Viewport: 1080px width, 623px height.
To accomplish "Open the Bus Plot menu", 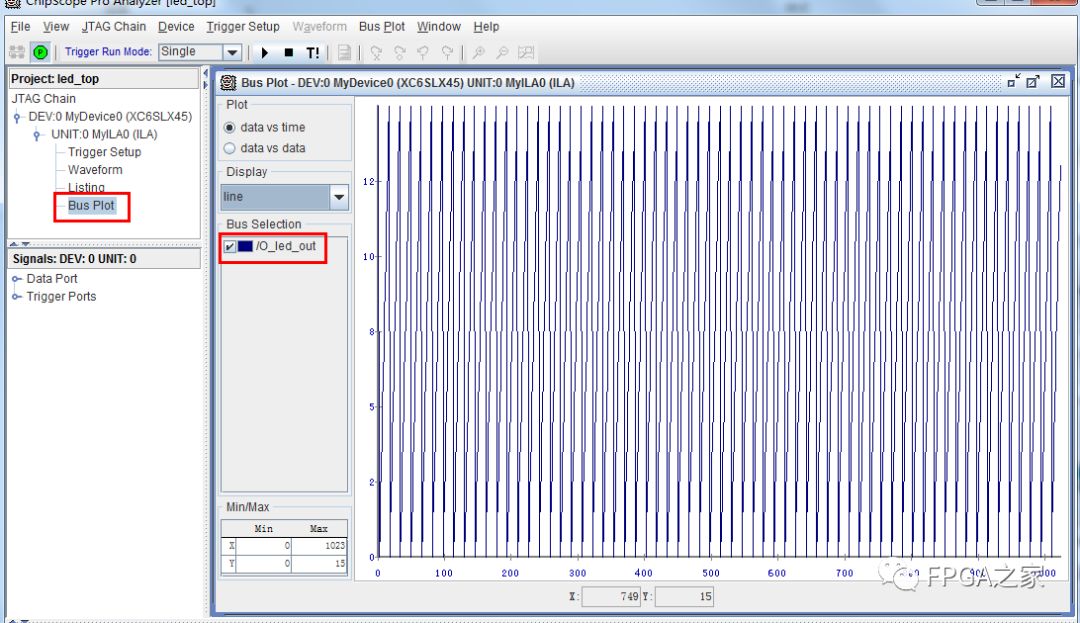I will (x=382, y=27).
